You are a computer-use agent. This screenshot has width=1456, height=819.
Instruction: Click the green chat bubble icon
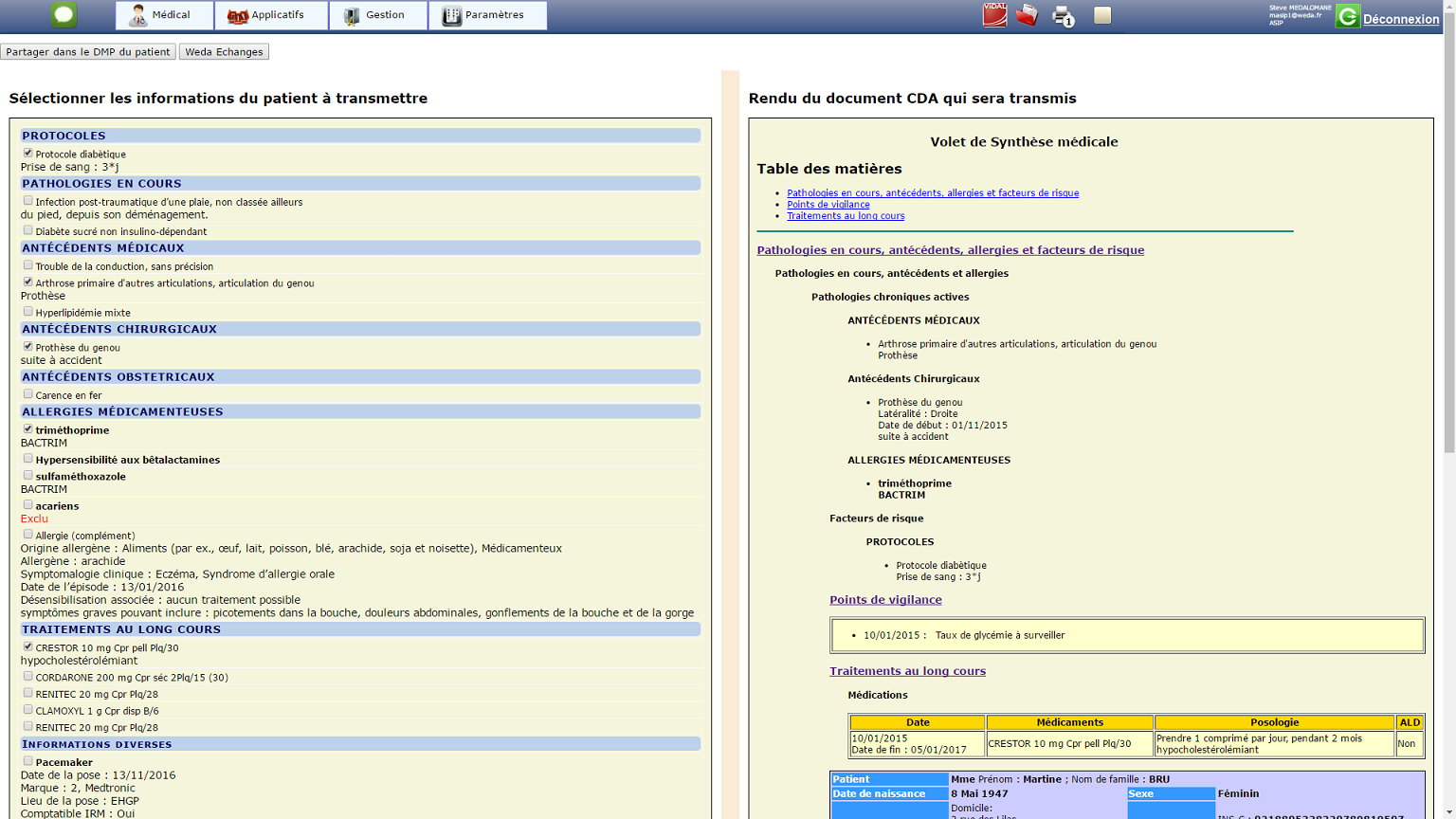(64, 15)
